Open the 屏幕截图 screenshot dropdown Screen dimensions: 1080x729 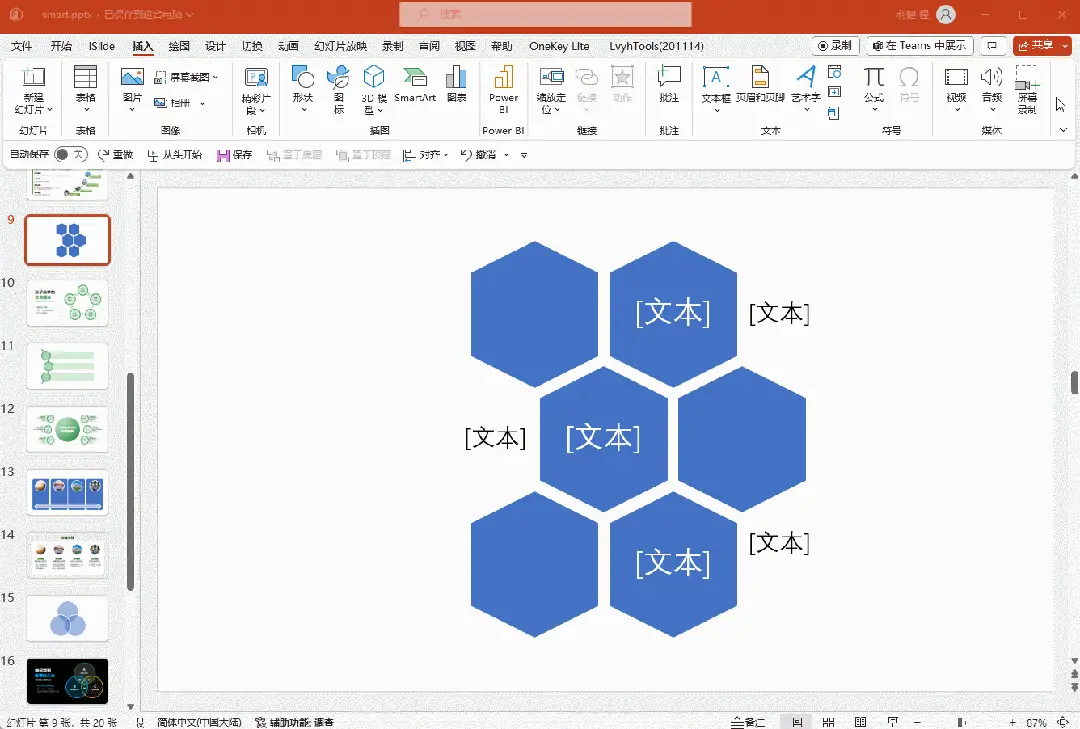point(187,77)
